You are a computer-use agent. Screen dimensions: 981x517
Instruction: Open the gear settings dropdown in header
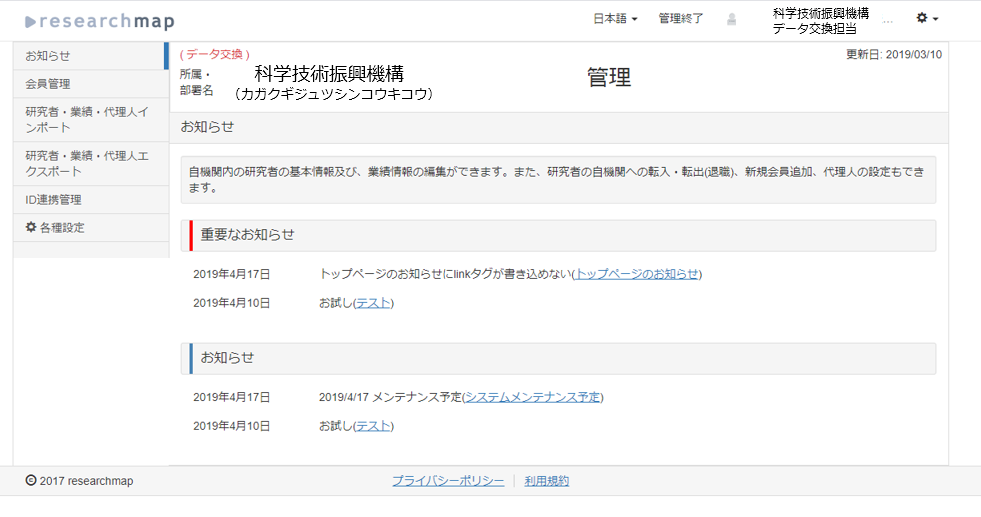pyautogui.click(x=927, y=18)
